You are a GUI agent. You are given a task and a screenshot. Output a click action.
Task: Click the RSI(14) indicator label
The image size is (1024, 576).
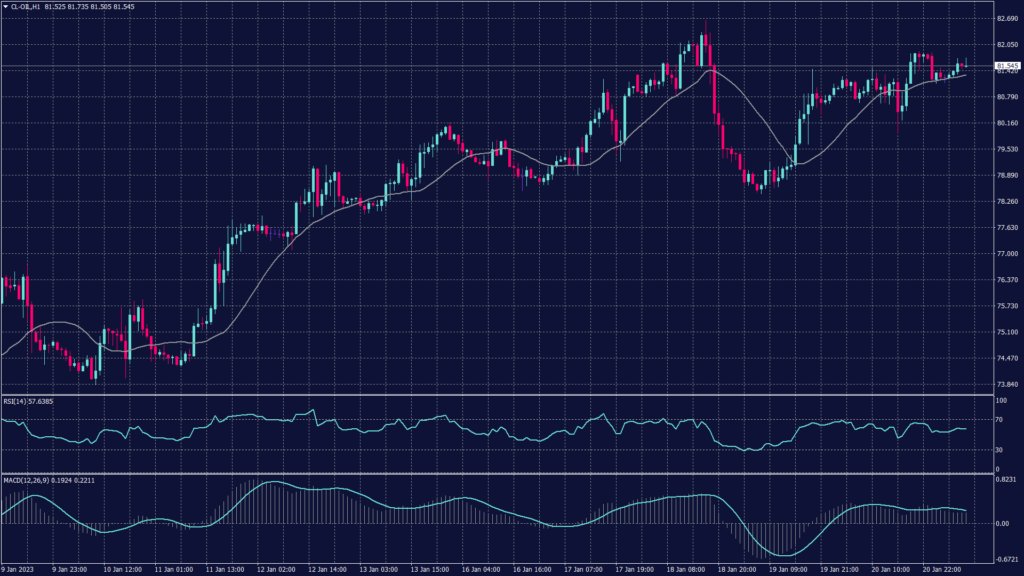17,401
